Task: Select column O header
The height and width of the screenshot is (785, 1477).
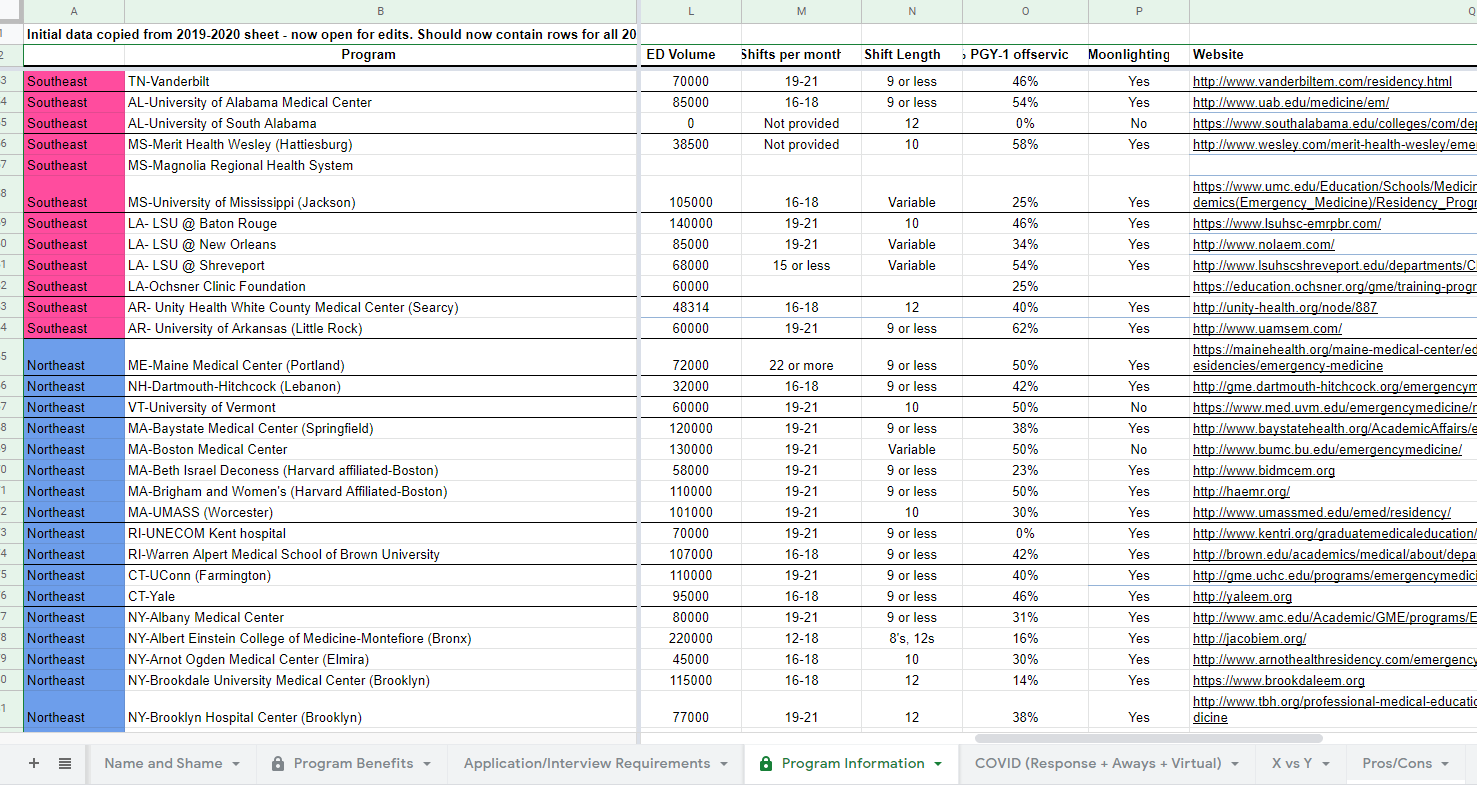Action: (1025, 11)
